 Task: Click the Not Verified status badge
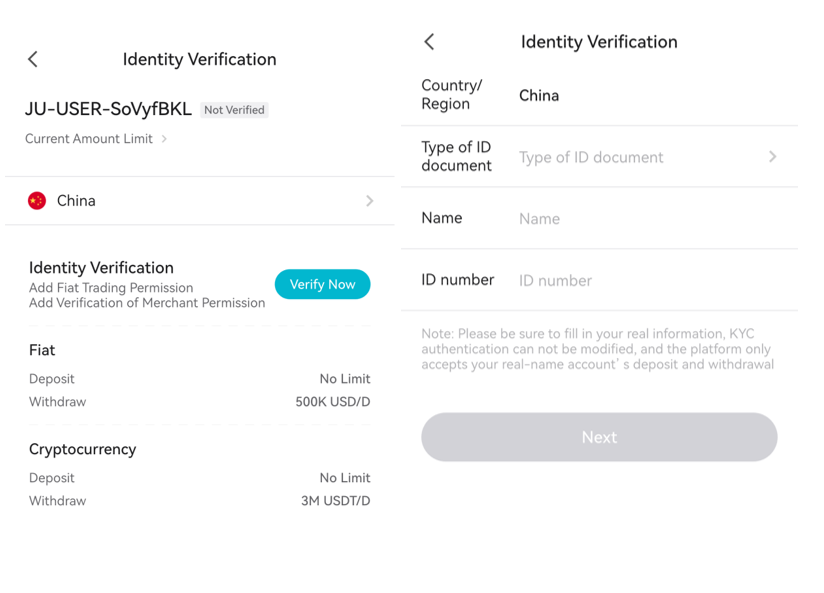click(234, 110)
